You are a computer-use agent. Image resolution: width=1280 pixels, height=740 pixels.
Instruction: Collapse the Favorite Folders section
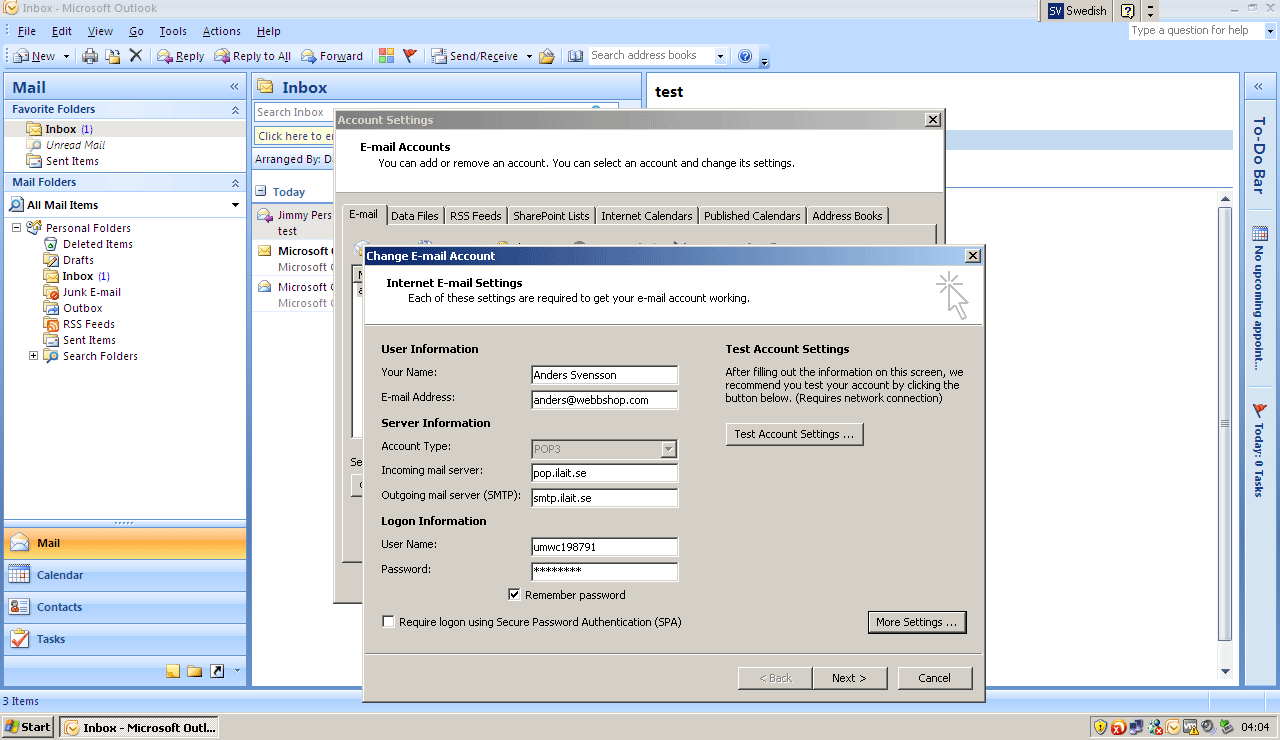pyautogui.click(x=235, y=109)
